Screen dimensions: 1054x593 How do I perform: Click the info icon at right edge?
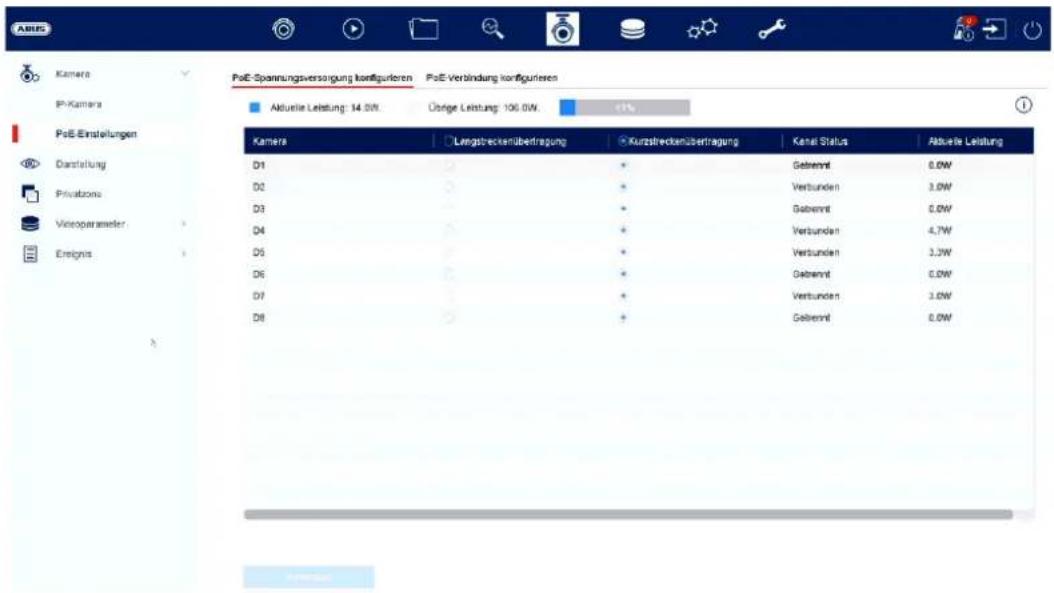coord(1023,105)
